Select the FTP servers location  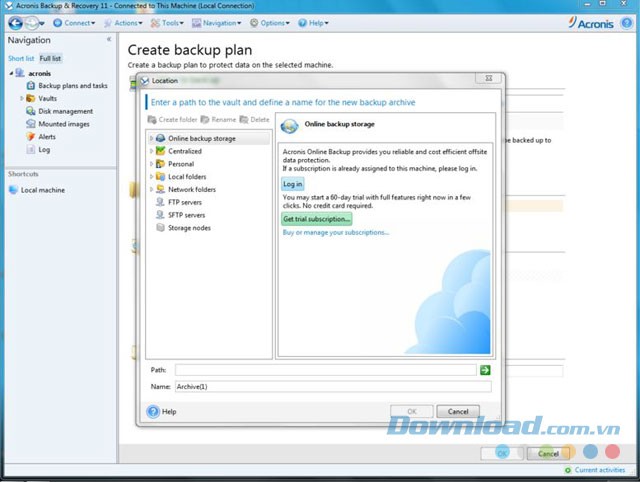(186, 201)
